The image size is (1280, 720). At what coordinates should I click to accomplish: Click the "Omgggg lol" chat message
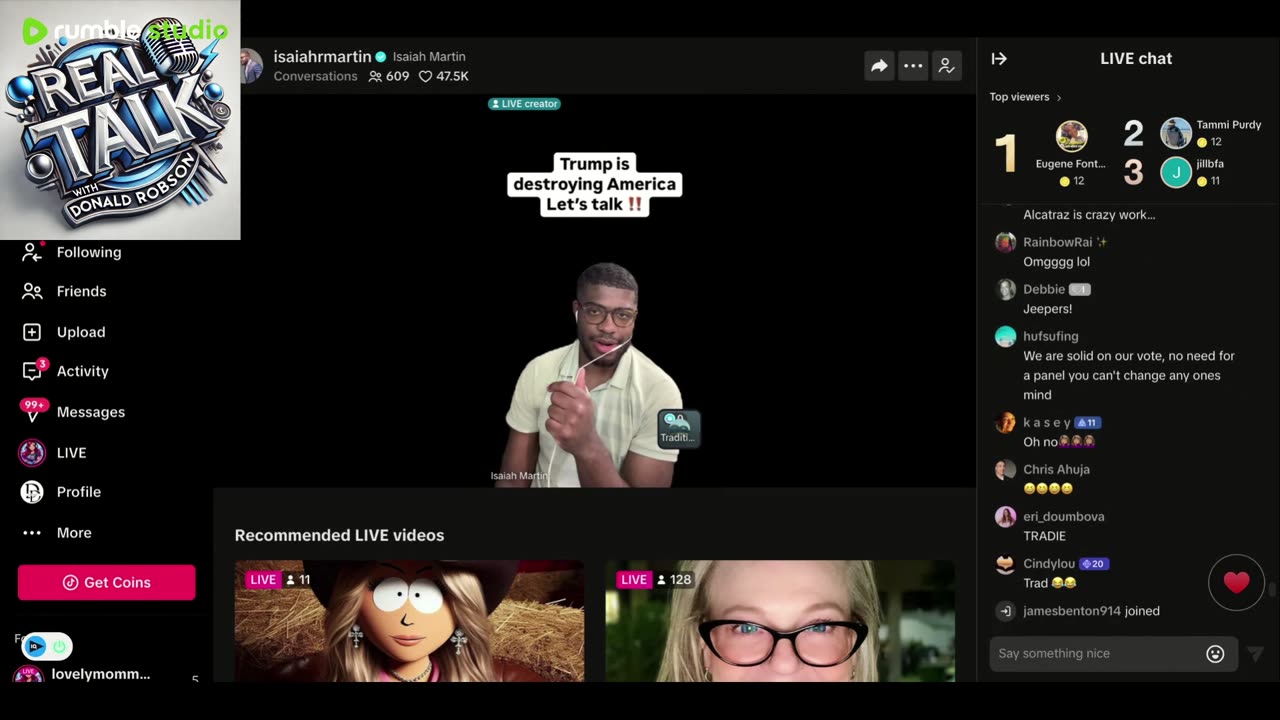point(1056,262)
